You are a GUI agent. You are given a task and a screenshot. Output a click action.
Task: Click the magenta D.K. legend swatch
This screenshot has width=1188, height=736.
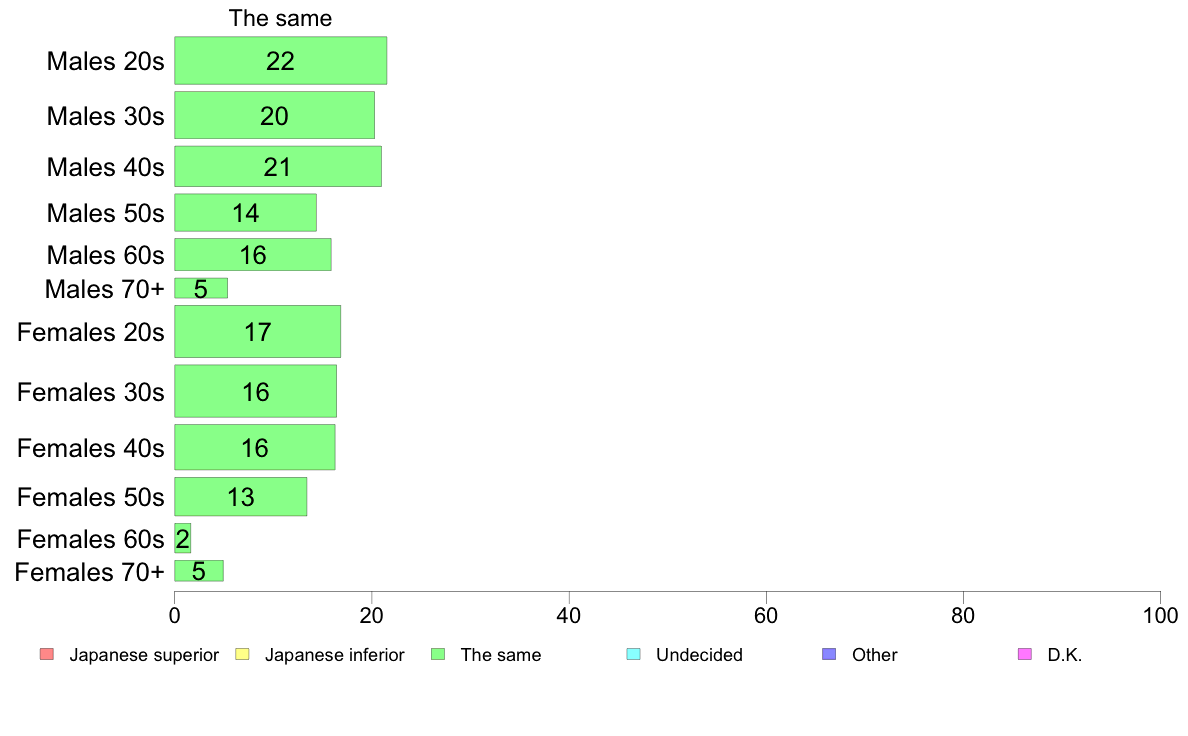coord(1025,654)
